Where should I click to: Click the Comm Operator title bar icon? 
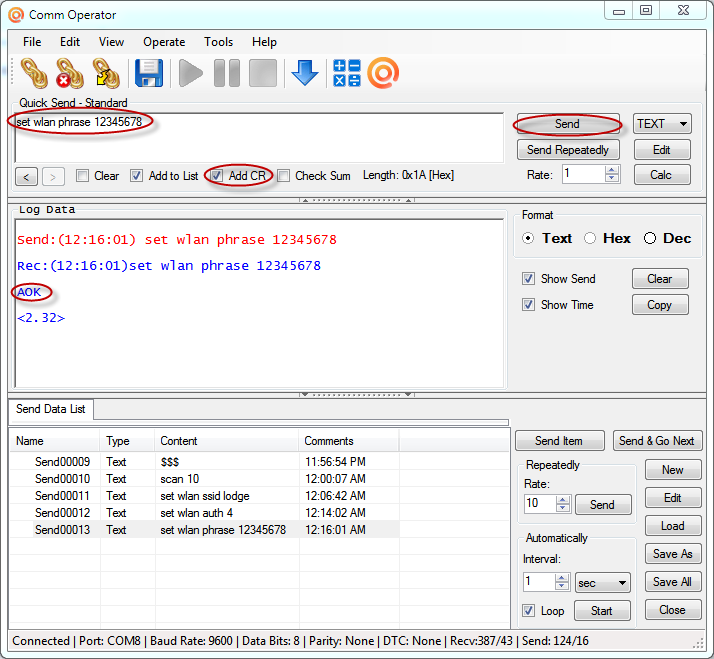pos(16,15)
